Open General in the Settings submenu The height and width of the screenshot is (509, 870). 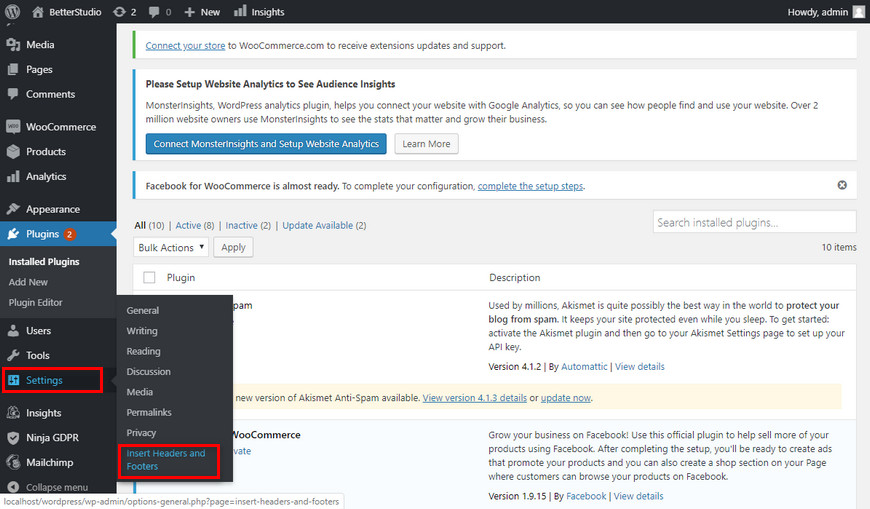(143, 310)
